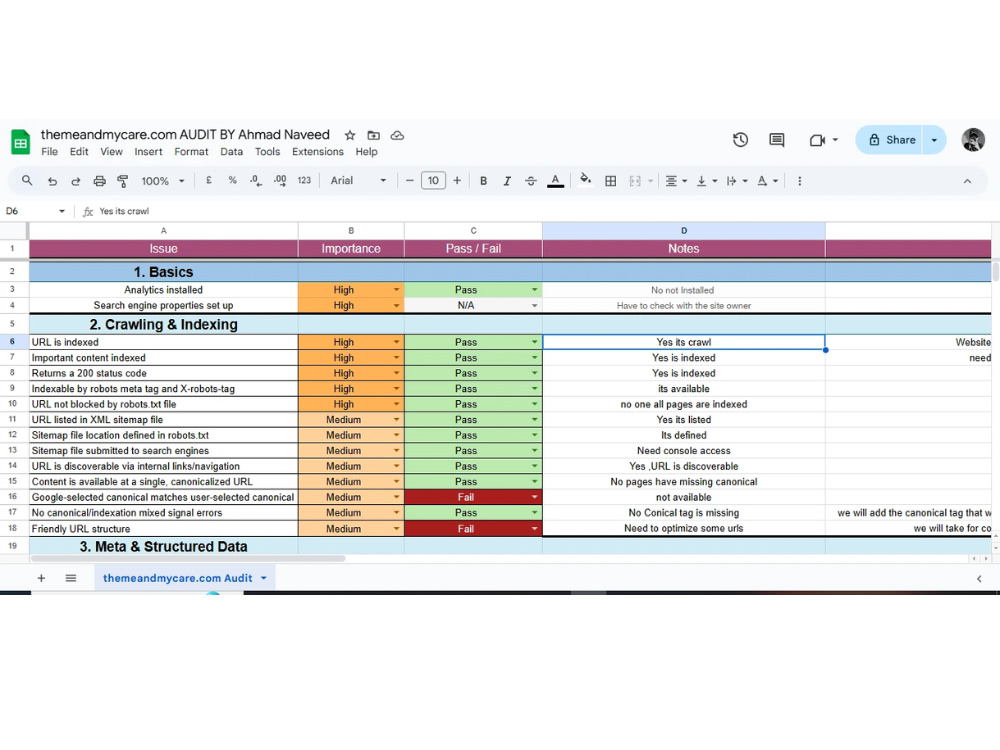Click the video call camera icon
Screen dimensions: 1000x750
coord(817,140)
